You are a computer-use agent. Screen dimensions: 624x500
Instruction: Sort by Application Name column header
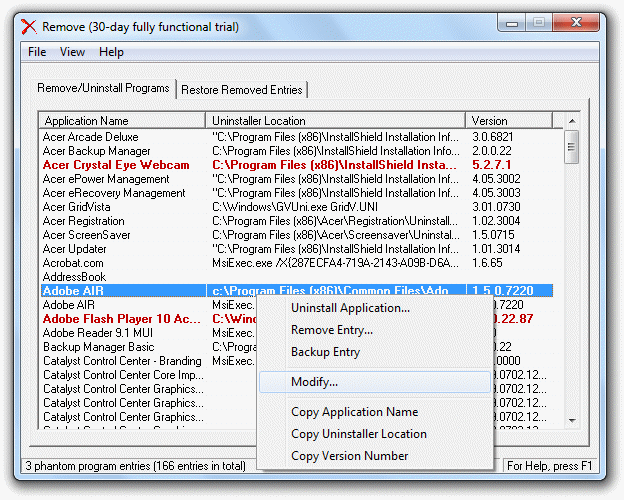click(x=122, y=121)
